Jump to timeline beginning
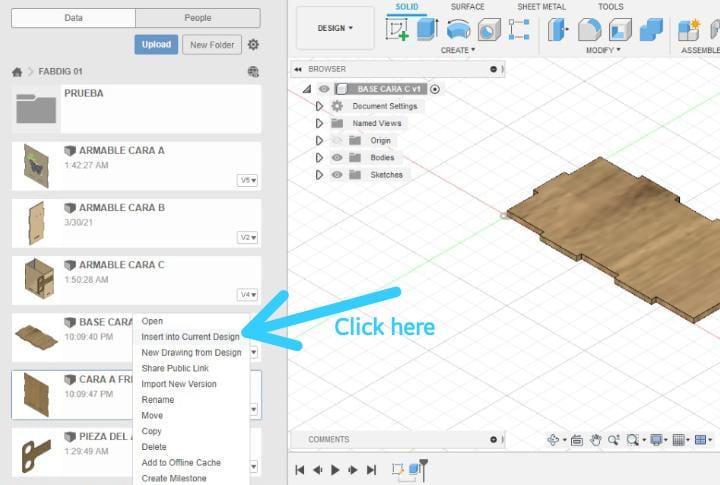Image resolution: width=720 pixels, height=485 pixels. point(300,470)
